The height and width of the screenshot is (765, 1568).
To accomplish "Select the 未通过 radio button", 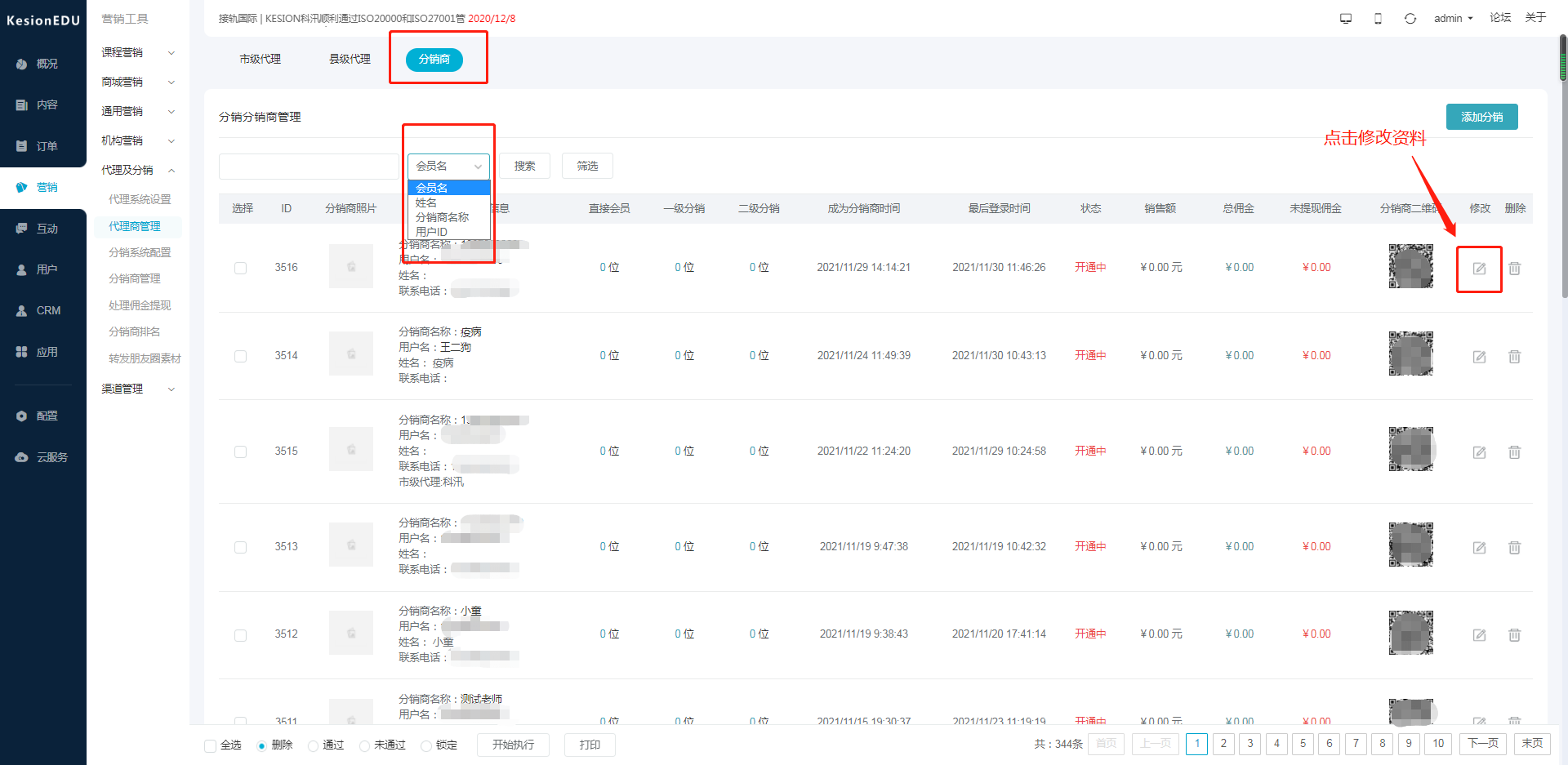I will [364, 745].
